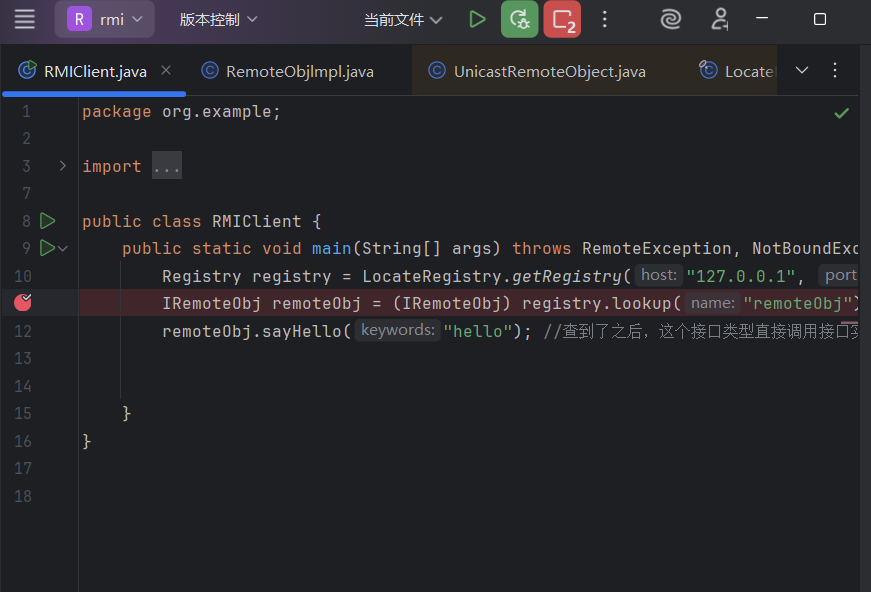This screenshot has height=592, width=871.
Task: Click the add user collaboration icon
Action: click(720, 19)
